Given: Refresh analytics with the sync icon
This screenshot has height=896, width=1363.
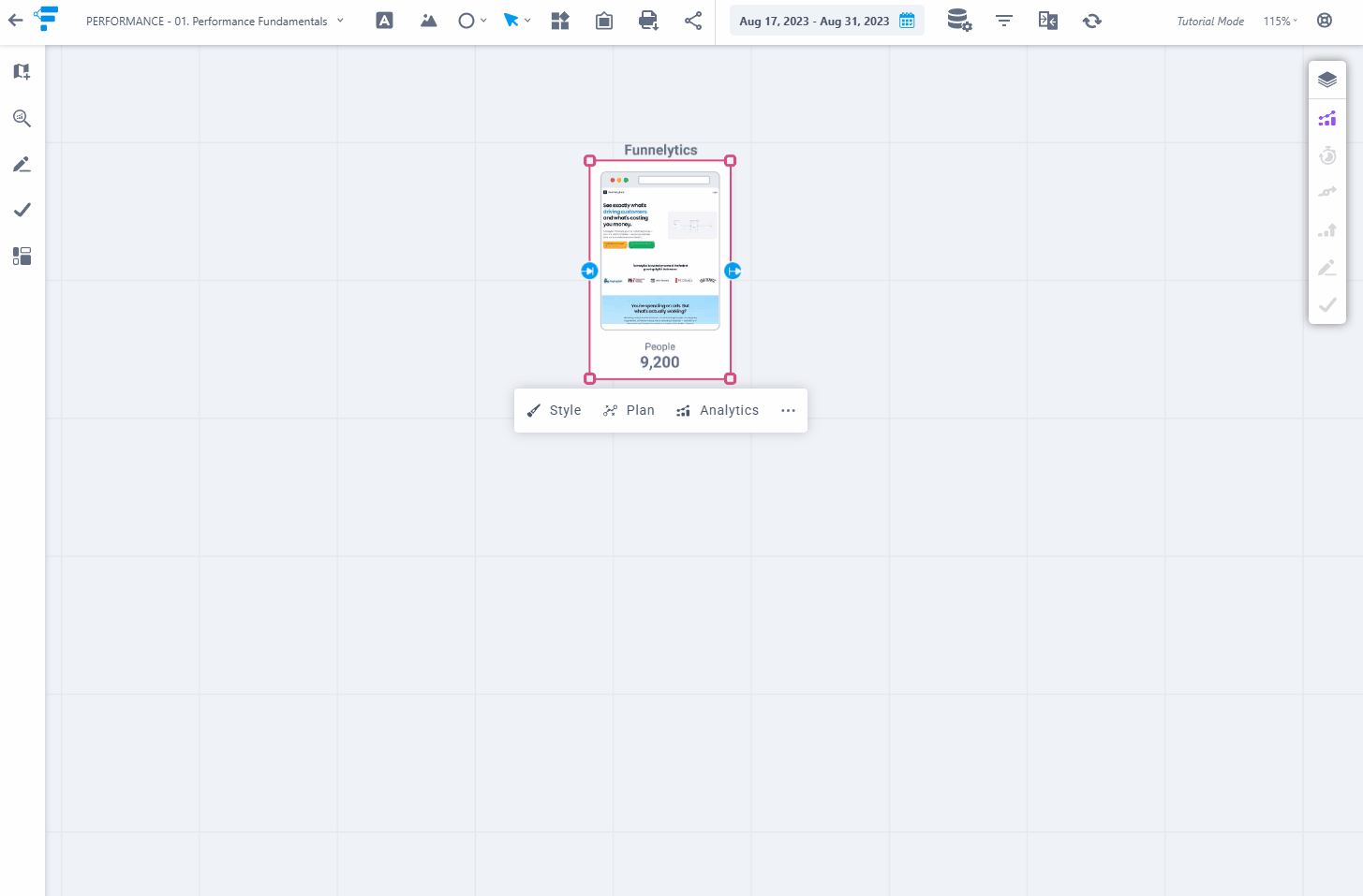Looking at the screenshot, I should (1092, 21).
